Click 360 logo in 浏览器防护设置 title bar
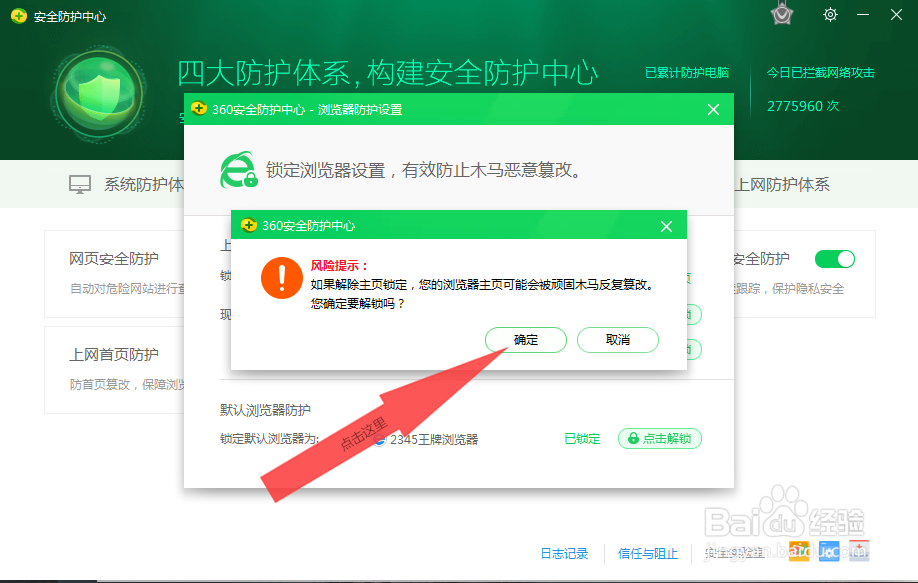The width and height of the screenshot is (918, 583). click(198, 109)
